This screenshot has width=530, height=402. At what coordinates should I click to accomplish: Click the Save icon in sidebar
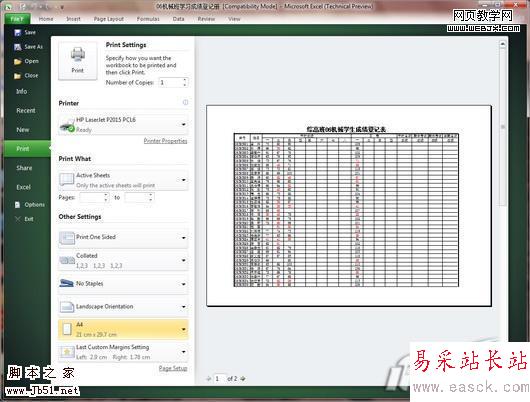pos(18,32)
